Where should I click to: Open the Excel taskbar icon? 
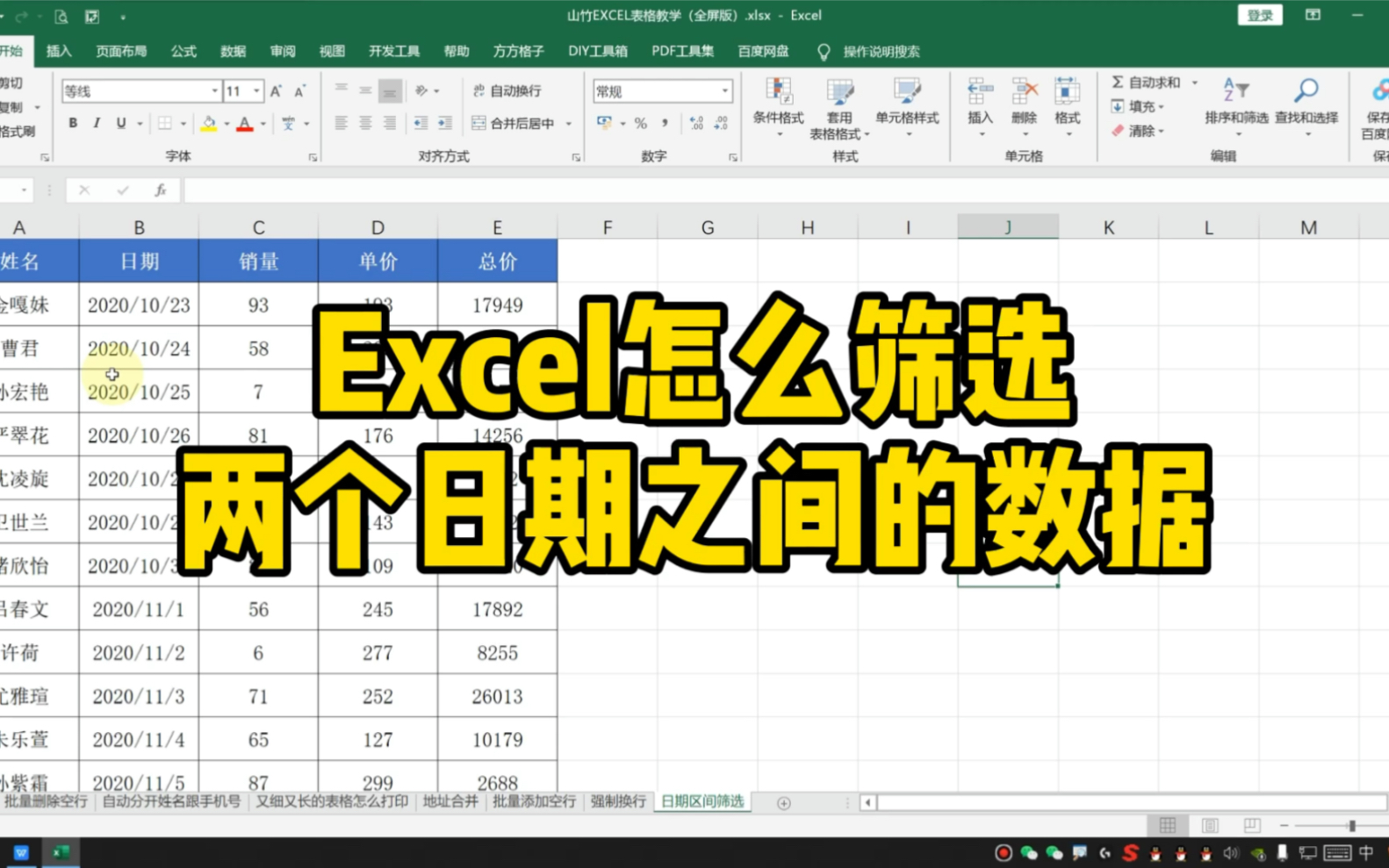coord(61,852)
